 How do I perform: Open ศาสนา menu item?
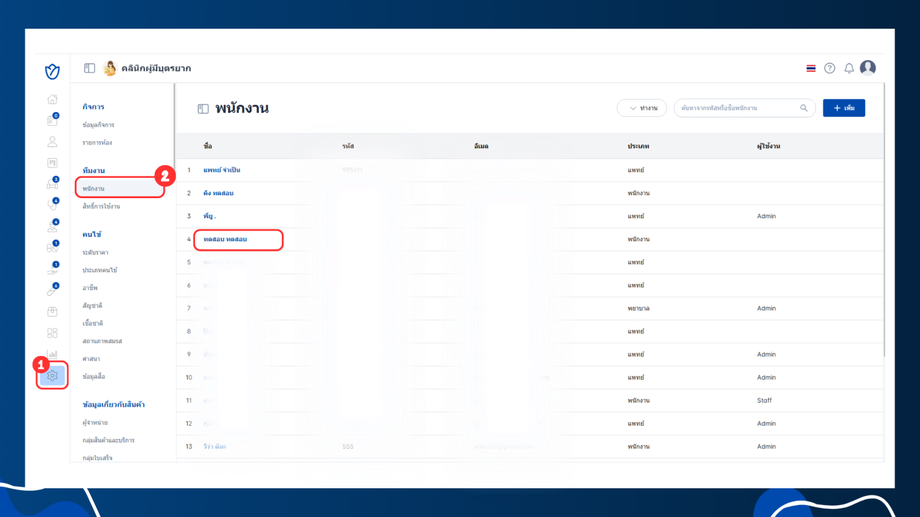pos(91,359)
